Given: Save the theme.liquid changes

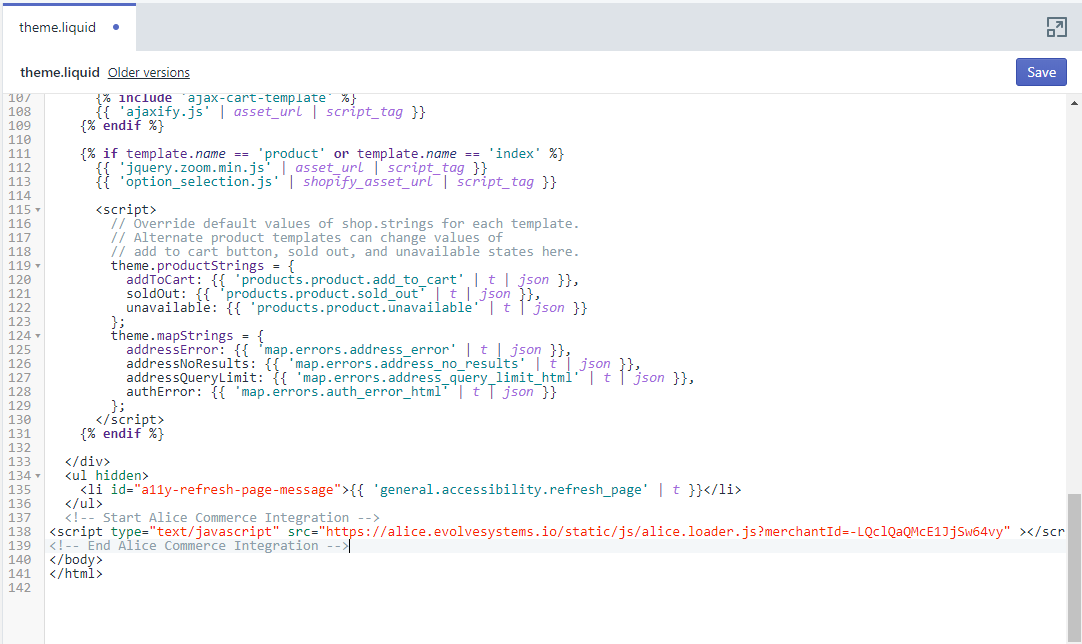Looking at the screenshot, I should (x=1041, y=72).
